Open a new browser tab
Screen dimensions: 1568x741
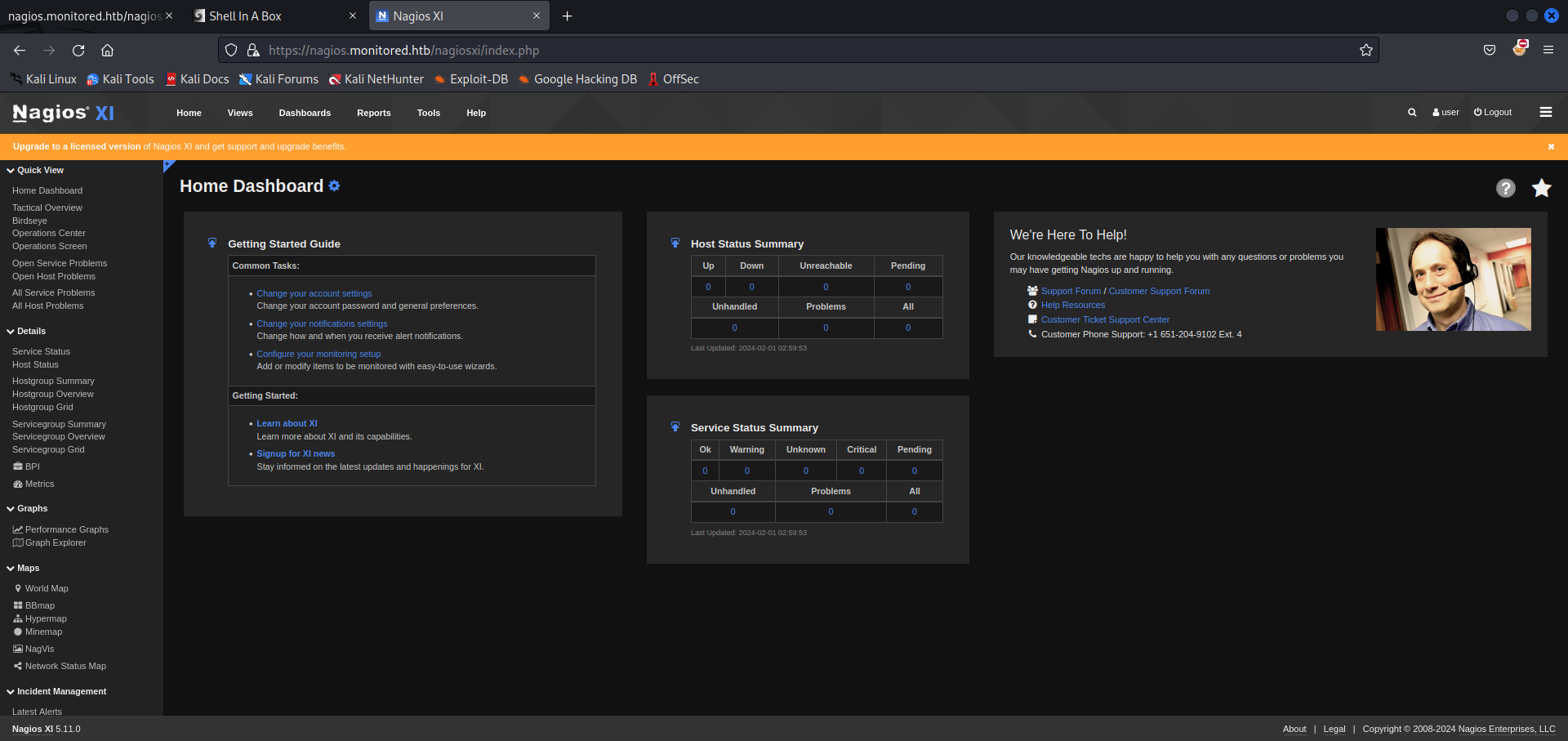click(568, 16)
